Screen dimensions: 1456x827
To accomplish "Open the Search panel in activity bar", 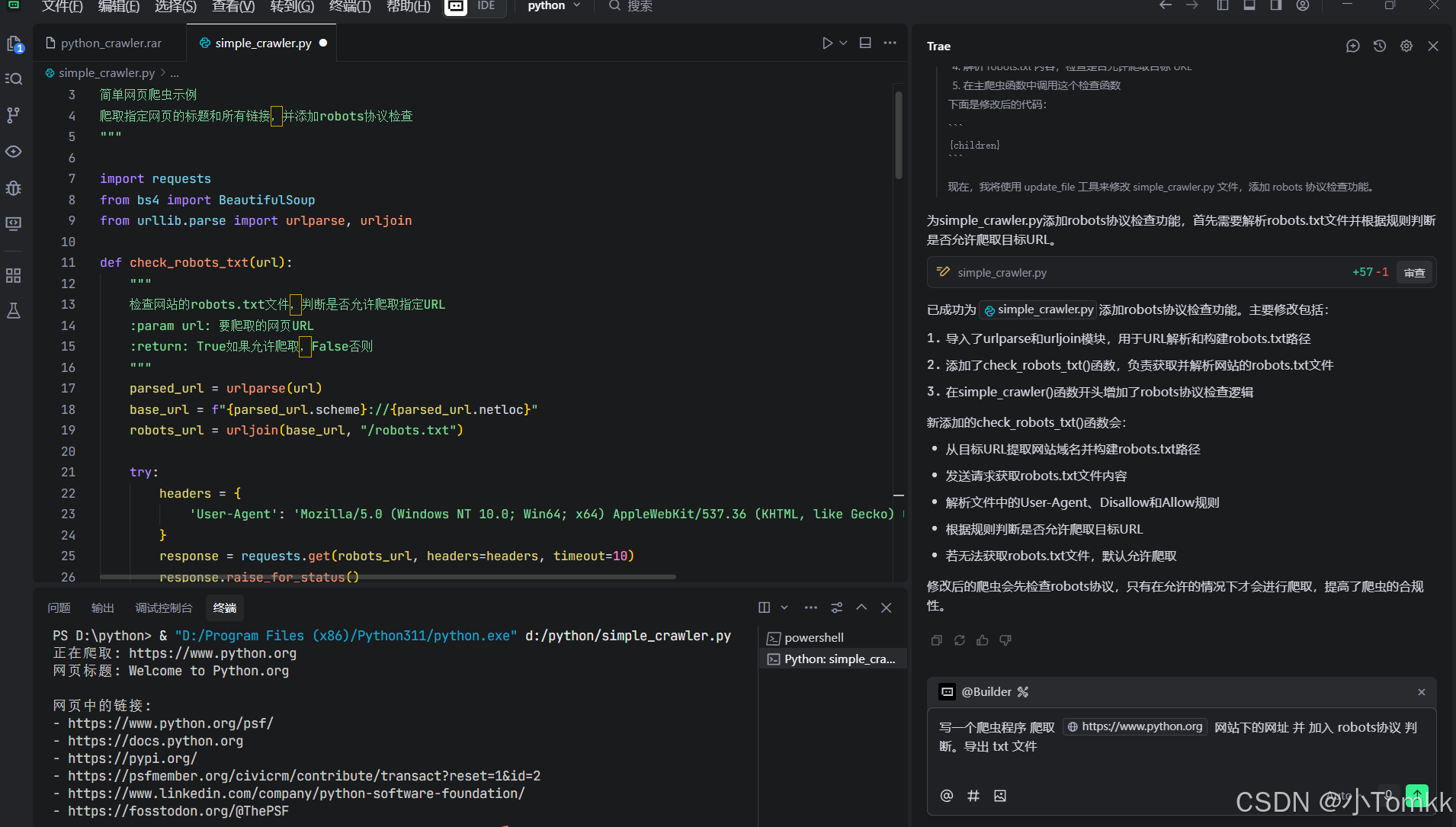I will [14, 79].
